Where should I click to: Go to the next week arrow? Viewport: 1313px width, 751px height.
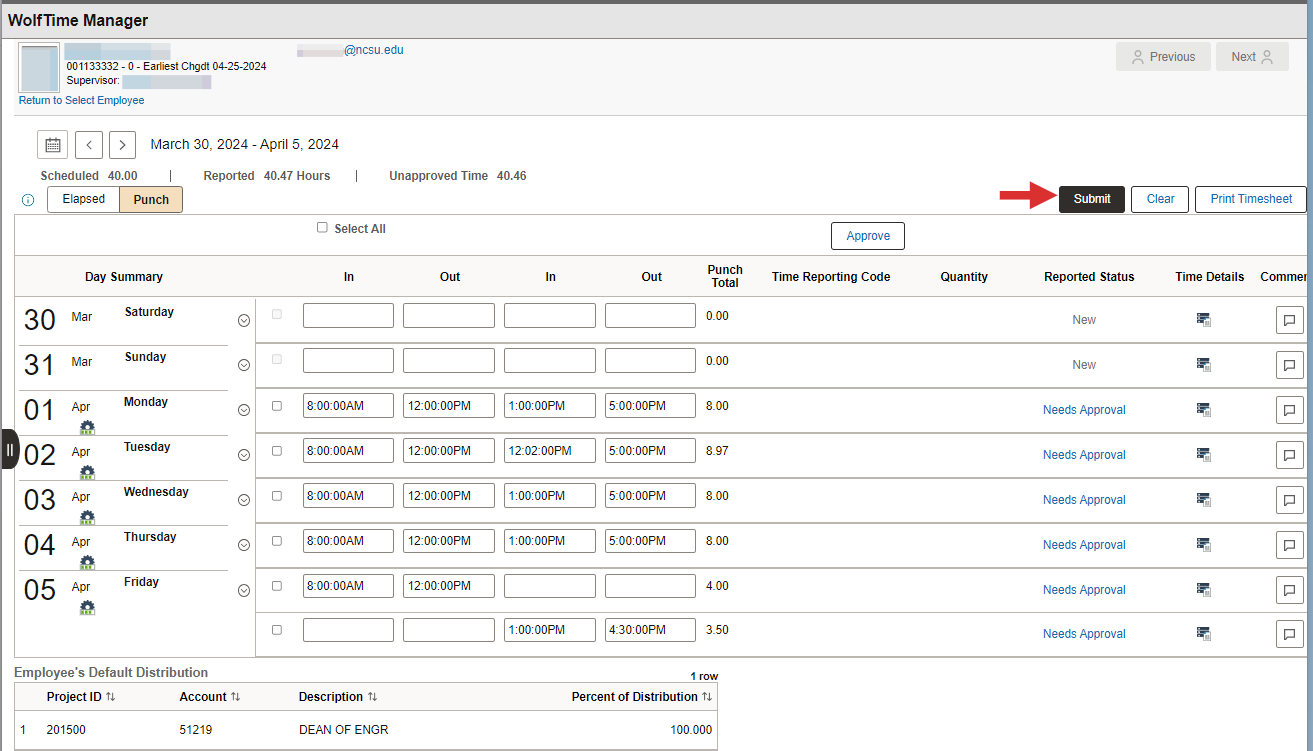pyautogui.click(x=122, y=145)
